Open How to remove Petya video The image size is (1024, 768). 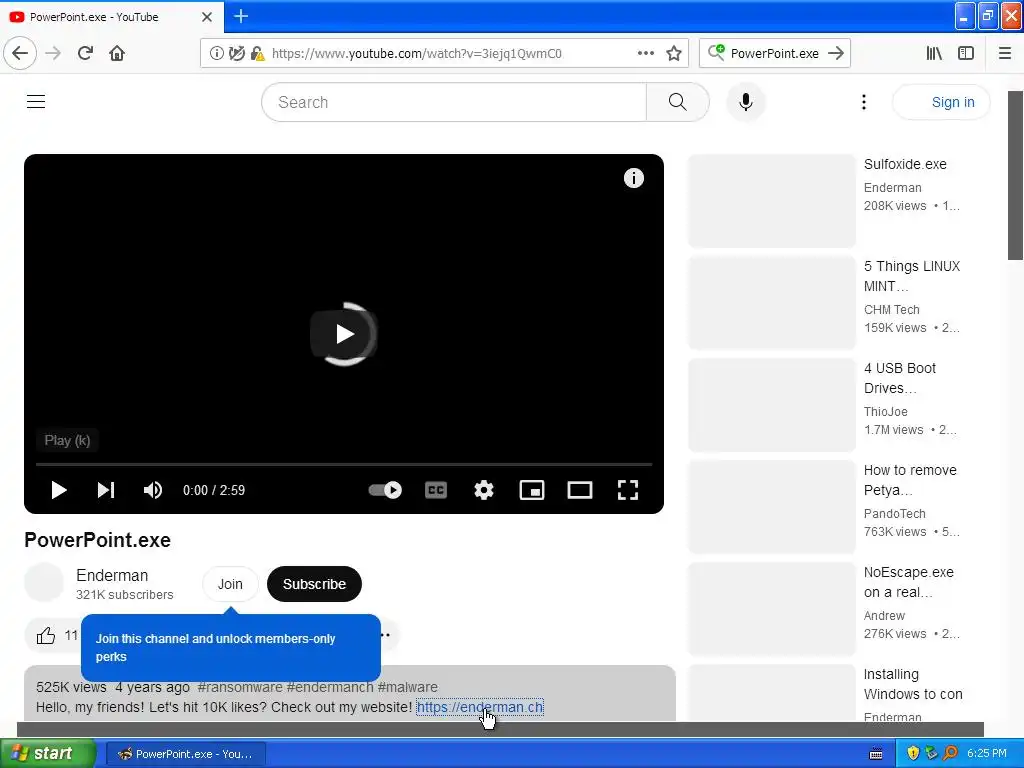[x=910, y=480]
